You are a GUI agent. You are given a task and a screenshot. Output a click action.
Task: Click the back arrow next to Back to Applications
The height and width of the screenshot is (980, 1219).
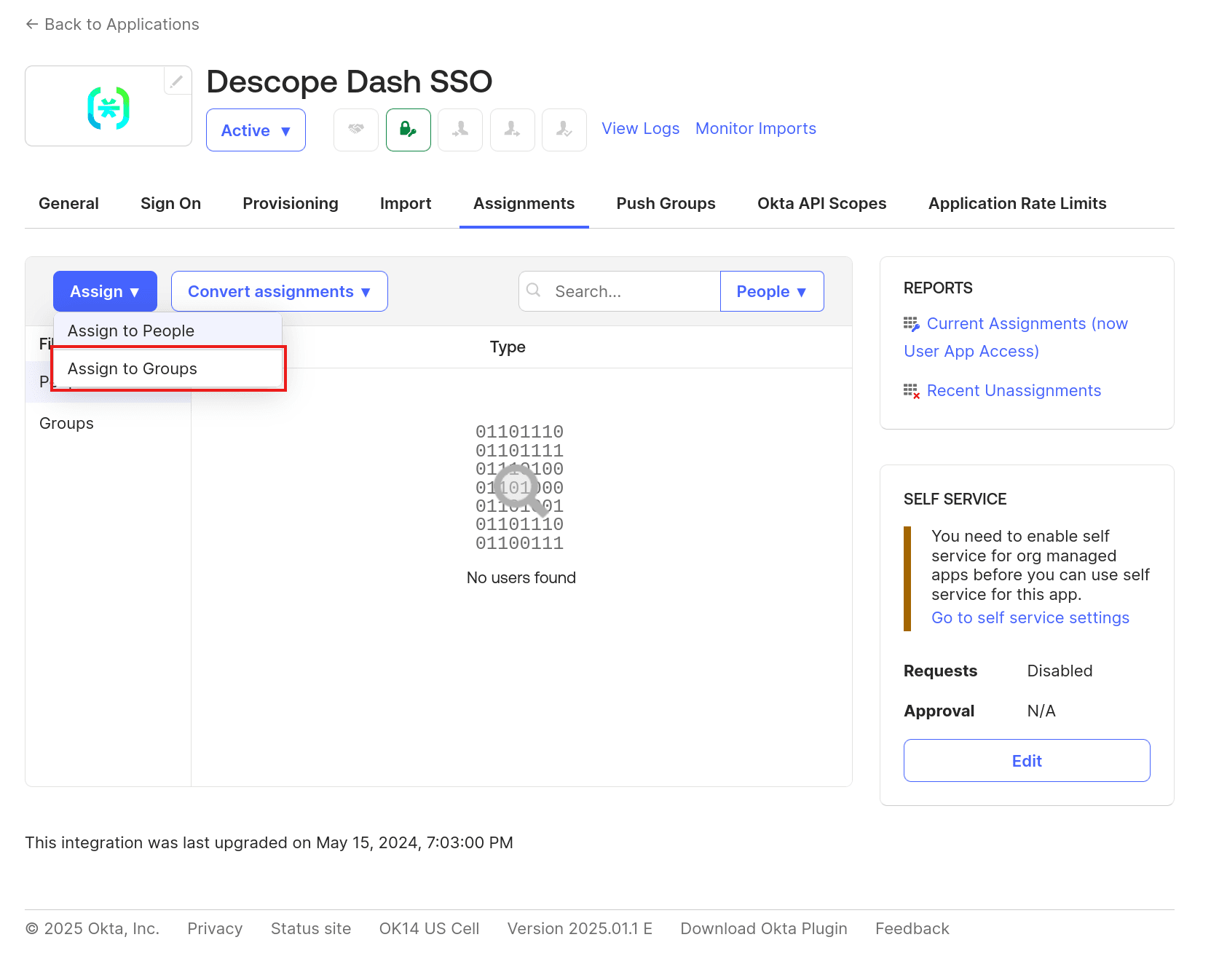pyautogui.click(x=32, y=24)
